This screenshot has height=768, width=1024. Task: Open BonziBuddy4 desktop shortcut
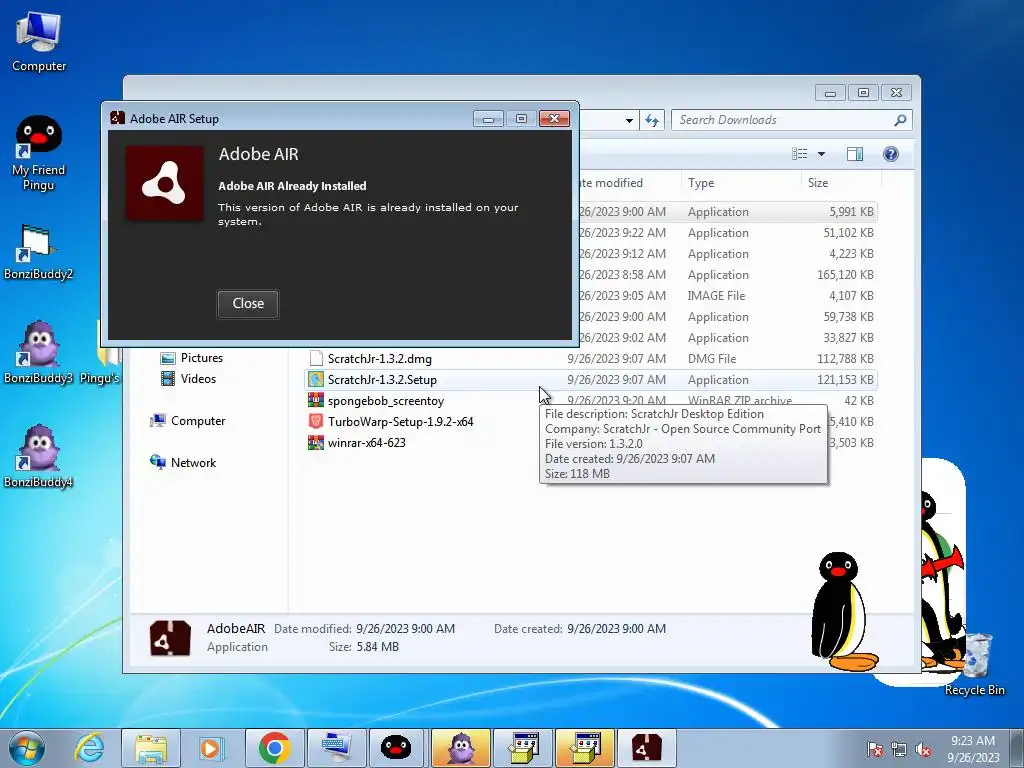click(39, 457)
